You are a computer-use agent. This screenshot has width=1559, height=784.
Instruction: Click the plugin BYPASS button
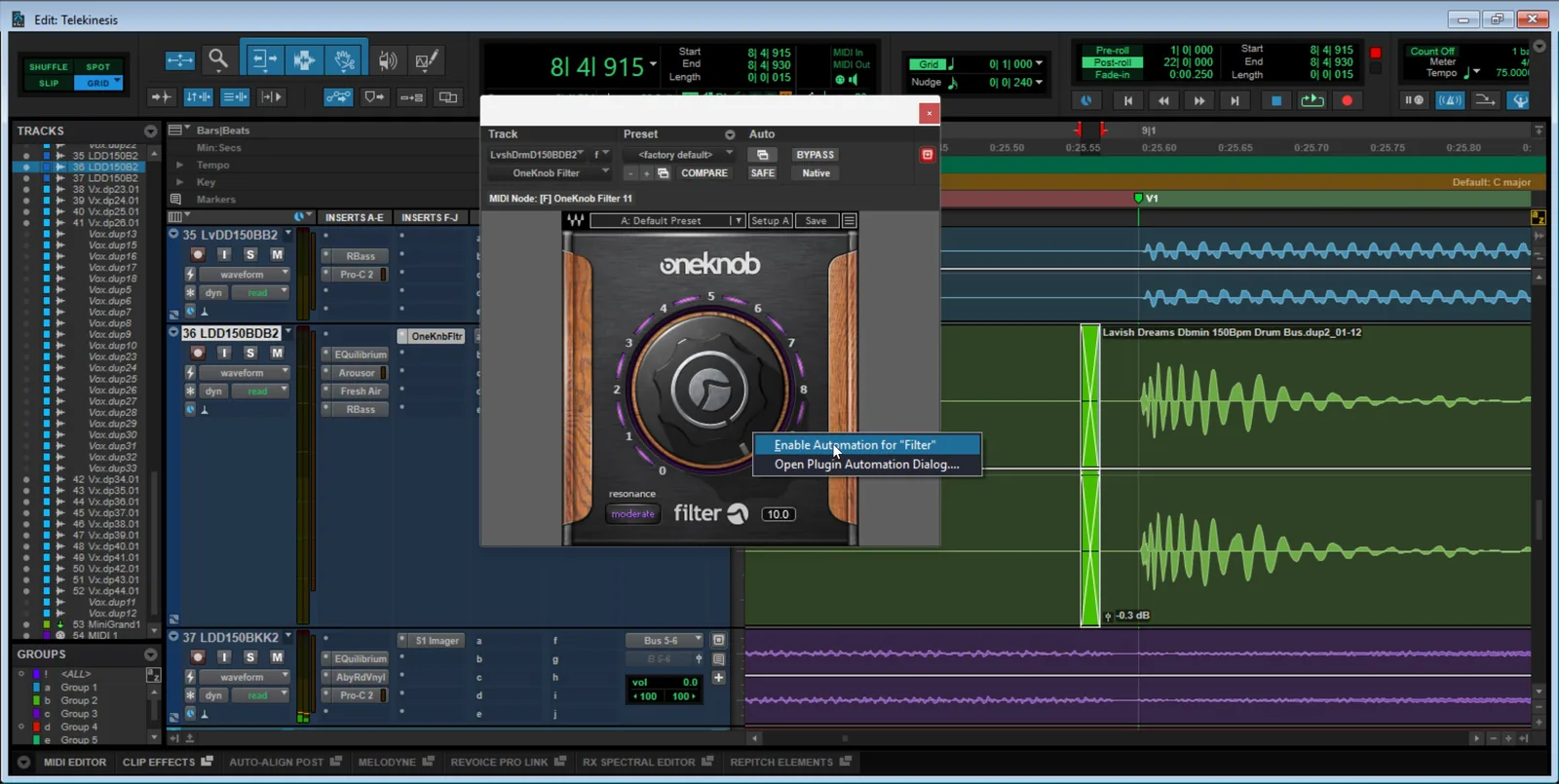click(x=815, y=155)
